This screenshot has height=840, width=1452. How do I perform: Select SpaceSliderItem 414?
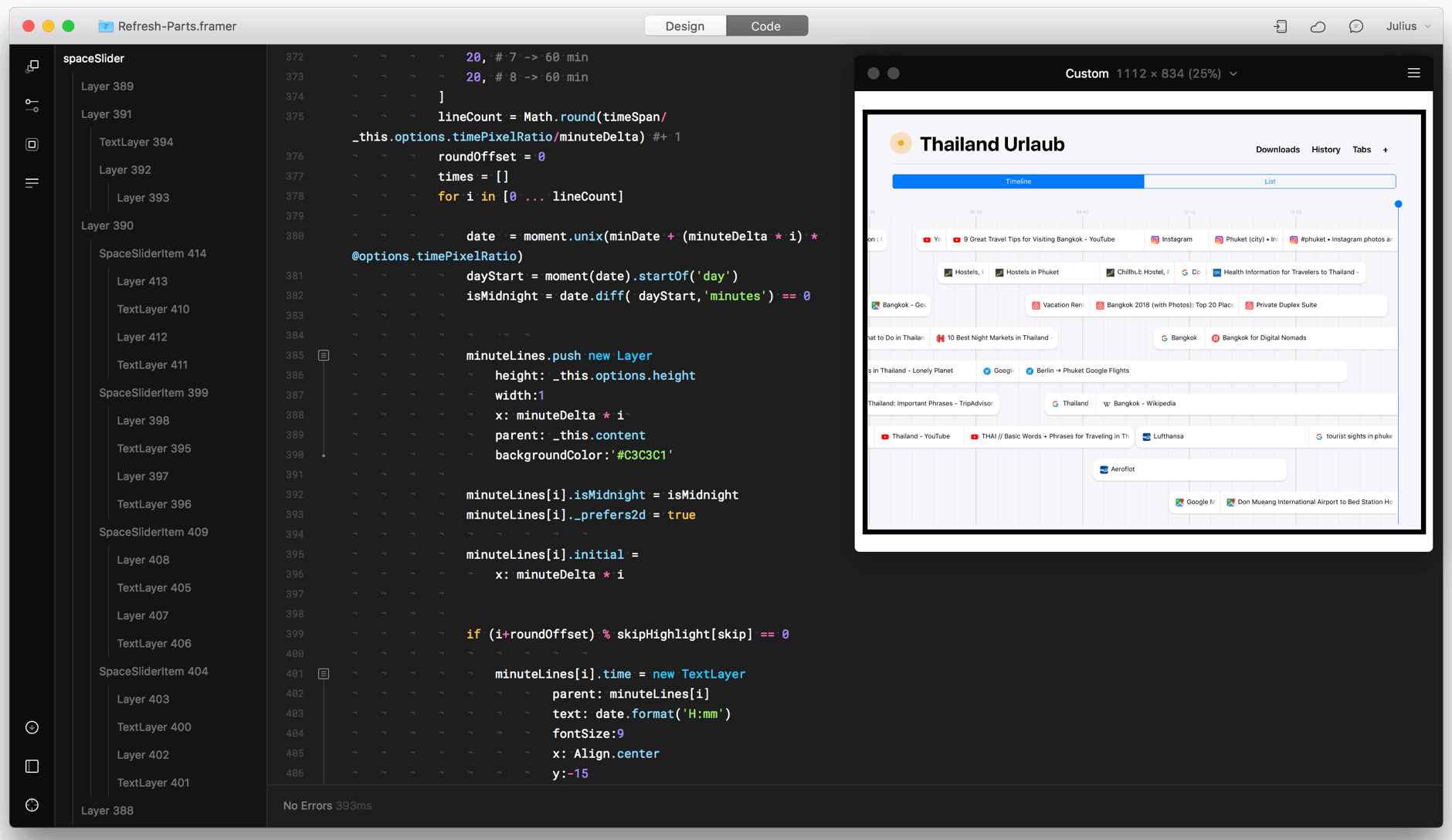(x=153, y=253)
